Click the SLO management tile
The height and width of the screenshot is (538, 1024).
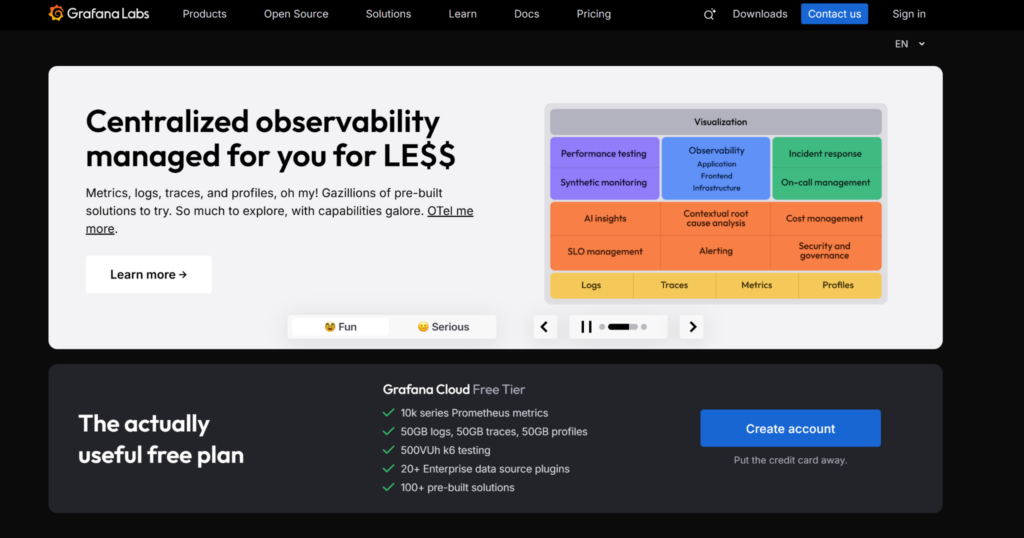tap(605, 251)
